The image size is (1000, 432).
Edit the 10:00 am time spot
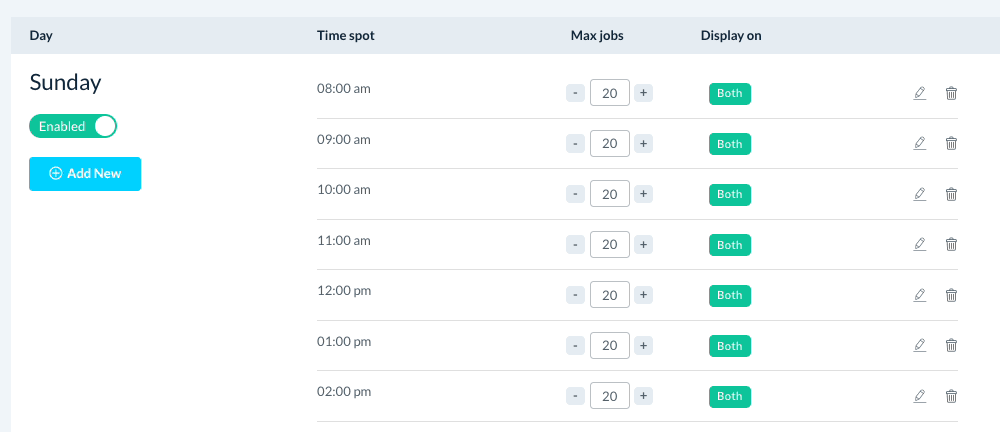tap(920, 194)
